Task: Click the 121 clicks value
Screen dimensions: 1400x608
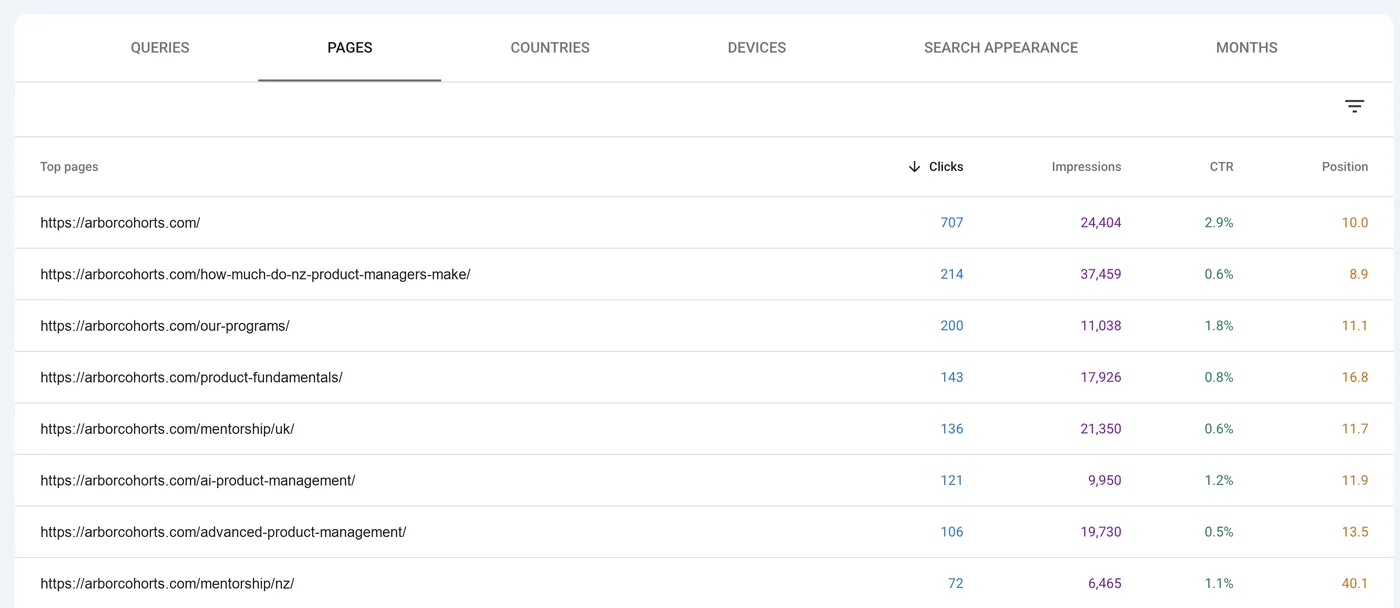Action: pos(952,480)
